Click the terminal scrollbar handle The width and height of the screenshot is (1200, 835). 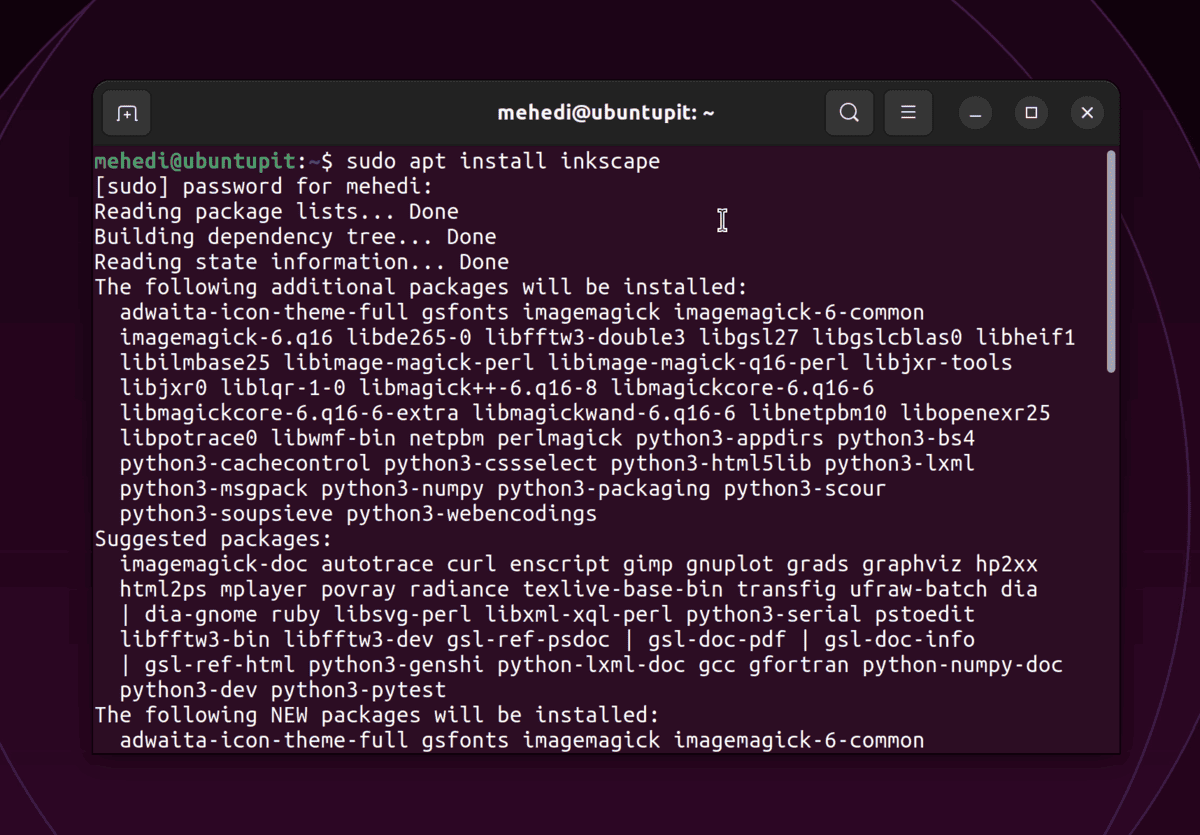[x=1111, y=262]
